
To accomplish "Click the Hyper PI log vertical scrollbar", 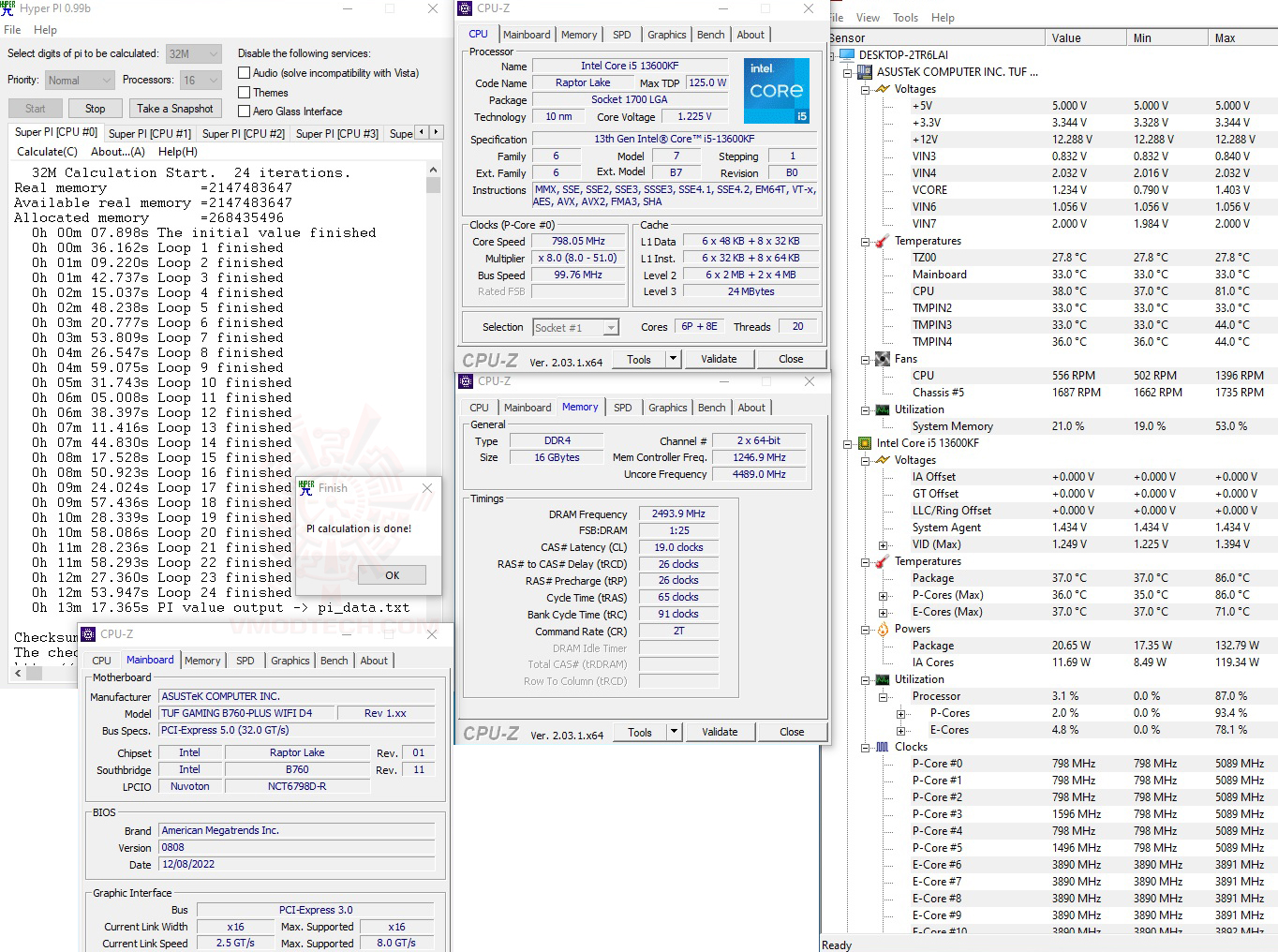I will coord(433,412).
